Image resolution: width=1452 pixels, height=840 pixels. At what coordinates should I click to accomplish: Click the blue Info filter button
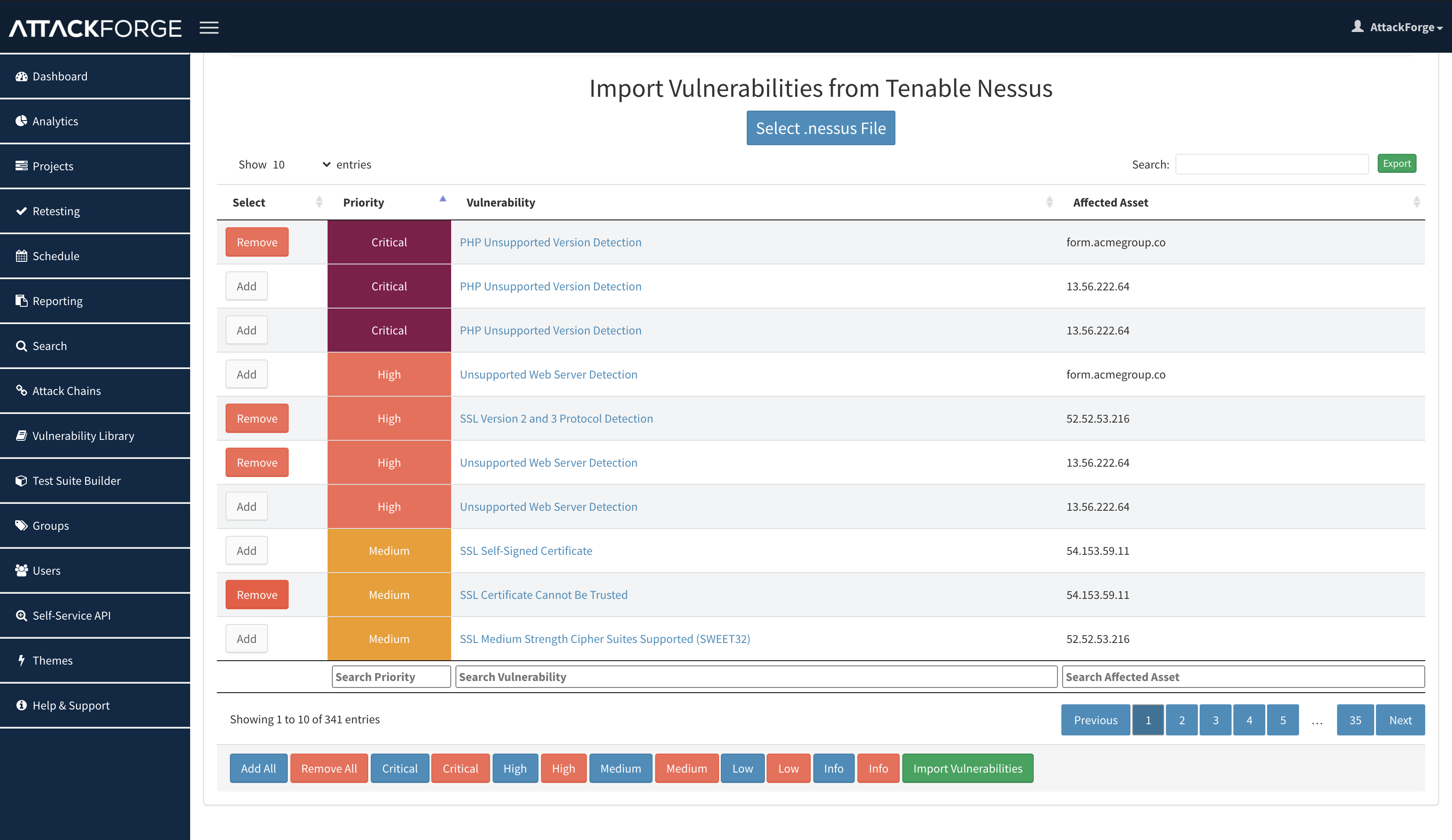point(833,769)
